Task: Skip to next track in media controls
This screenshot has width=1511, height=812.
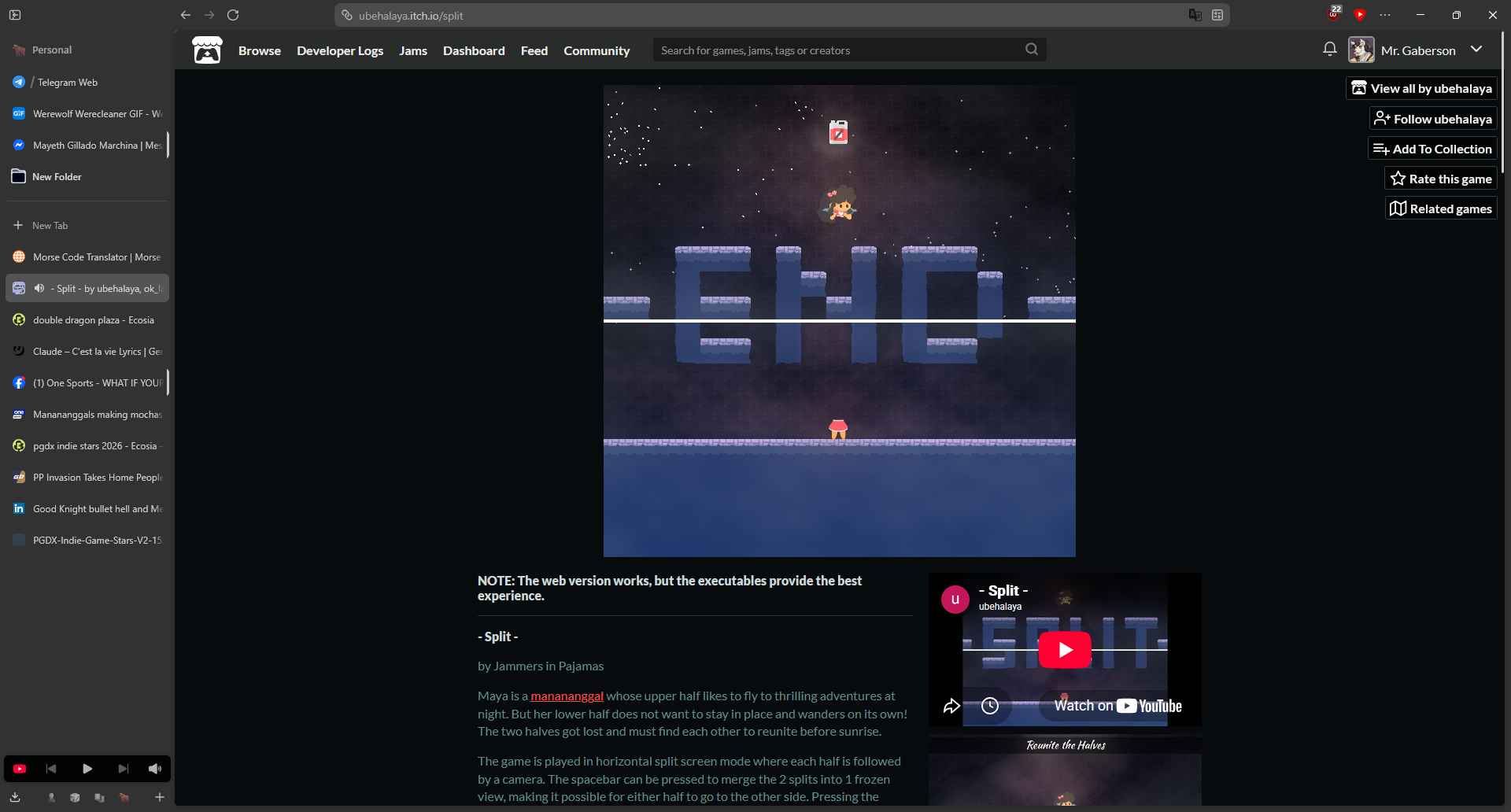Action: 124,769
